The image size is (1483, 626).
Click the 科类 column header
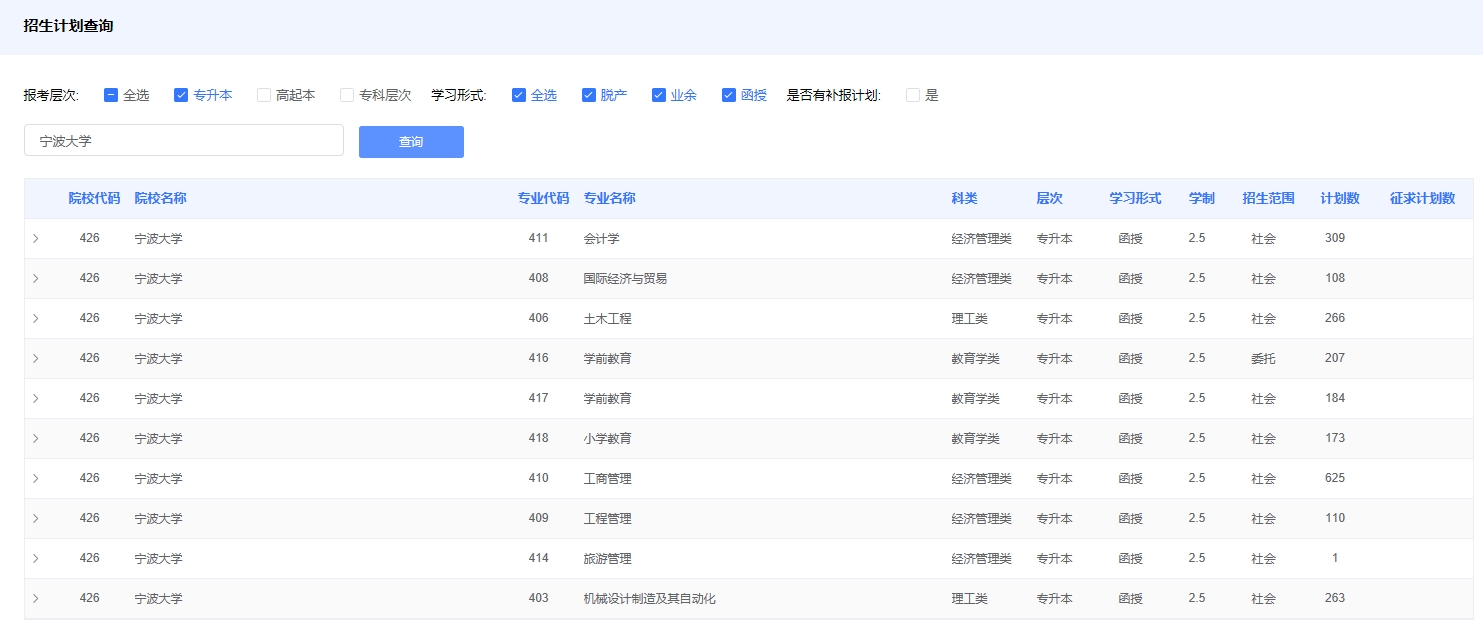pyautogui.click(x=965, y=198)
